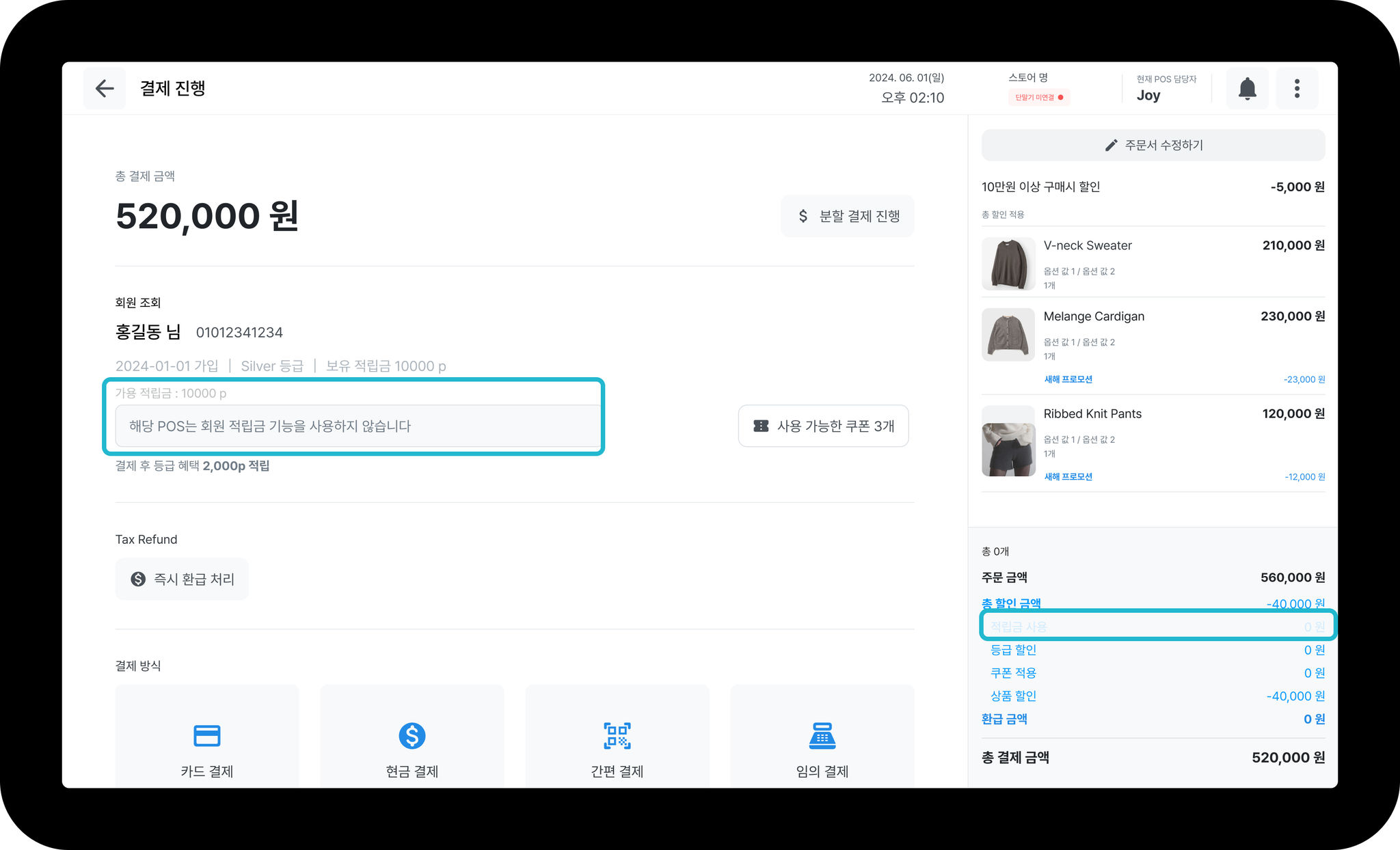Go back with the arrow icon
The height and width of the screenshot is (850, 1400).
coord(105,88)
